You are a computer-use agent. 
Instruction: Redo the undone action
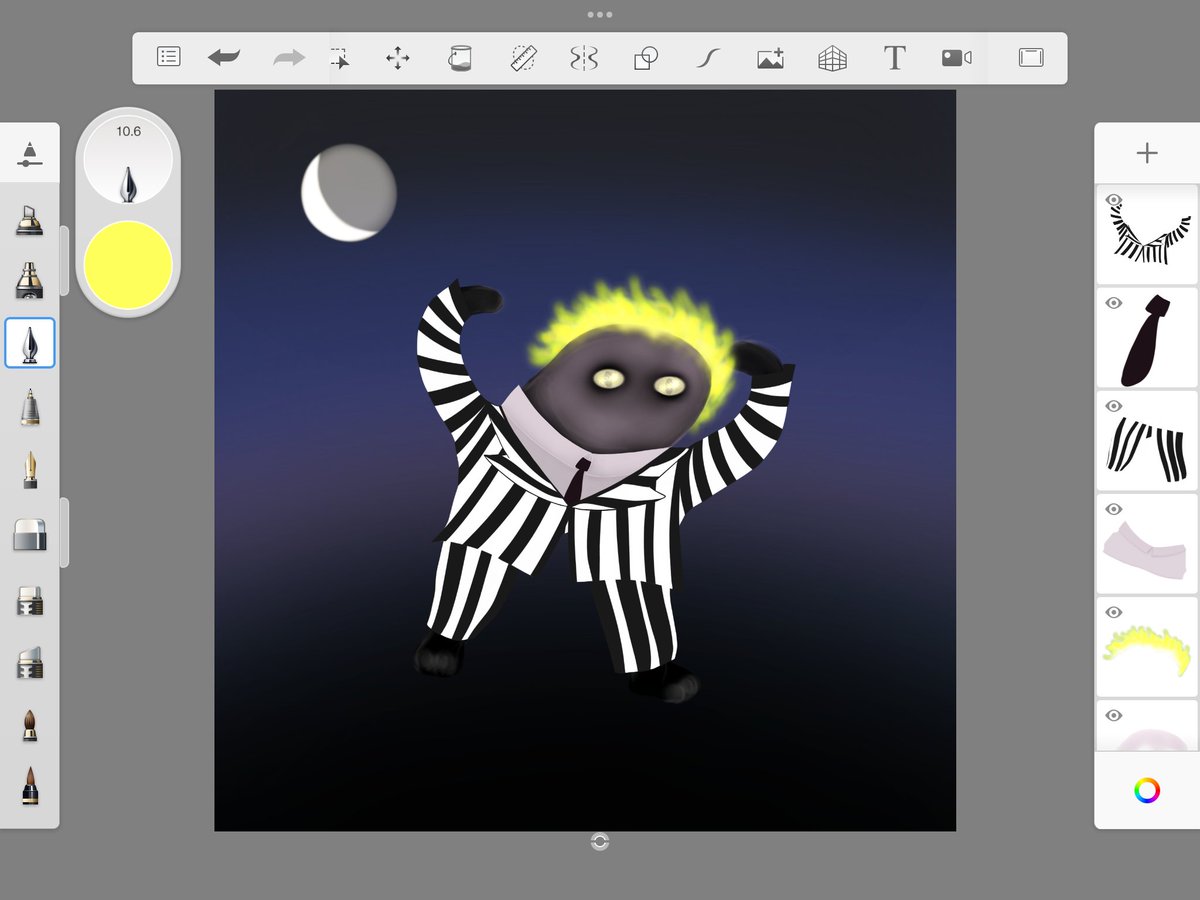pyautogui.click(x=289, y=57)
